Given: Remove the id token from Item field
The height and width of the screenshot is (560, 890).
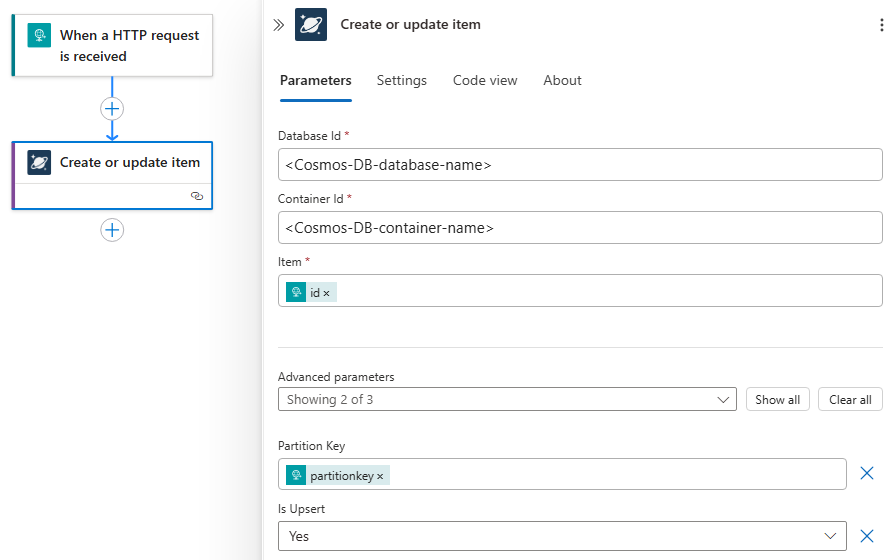Looking at the screenshot, I should coord(327,293).
